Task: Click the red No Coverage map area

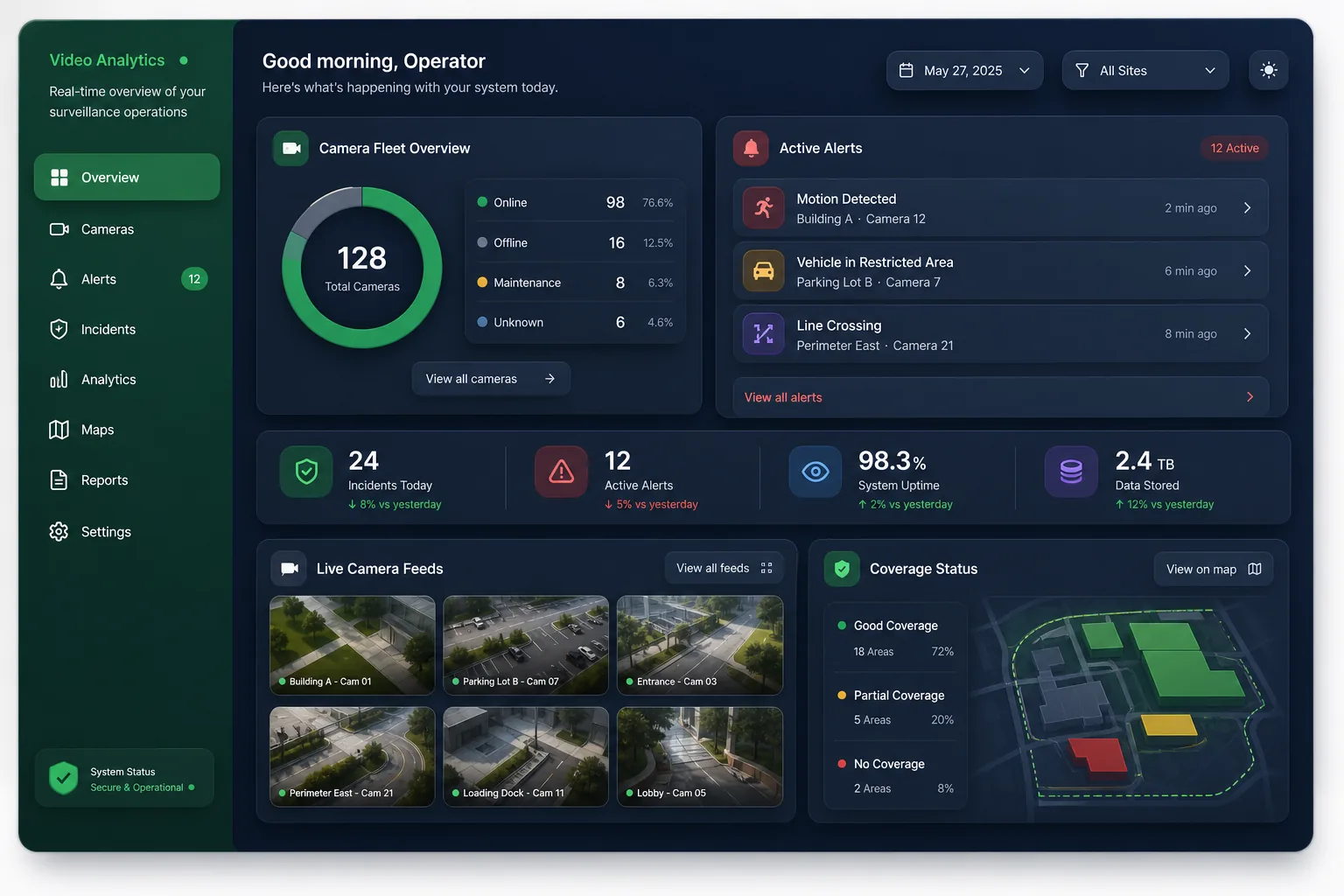Action: (1097, 756)
